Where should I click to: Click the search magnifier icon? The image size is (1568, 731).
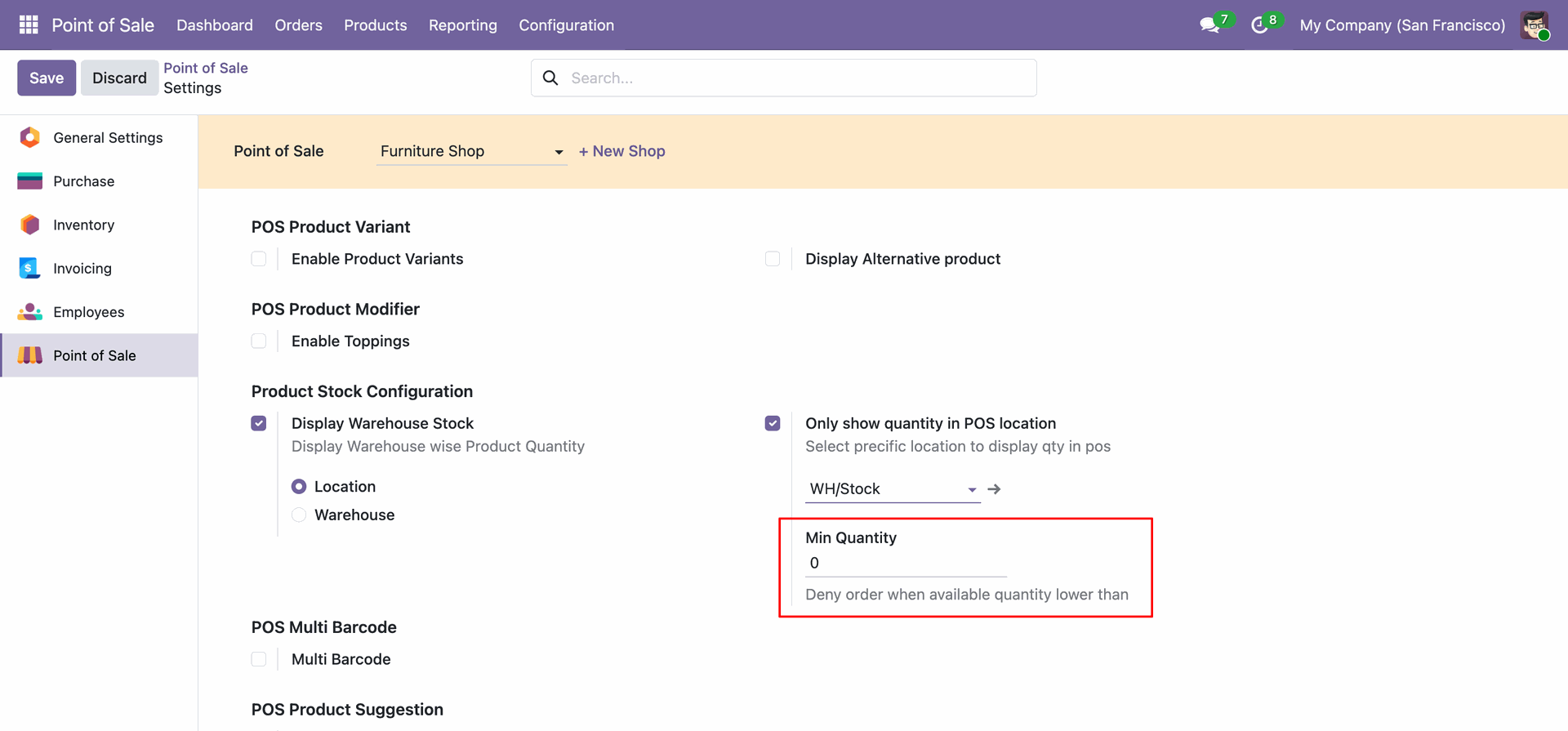tap(550, 78)
